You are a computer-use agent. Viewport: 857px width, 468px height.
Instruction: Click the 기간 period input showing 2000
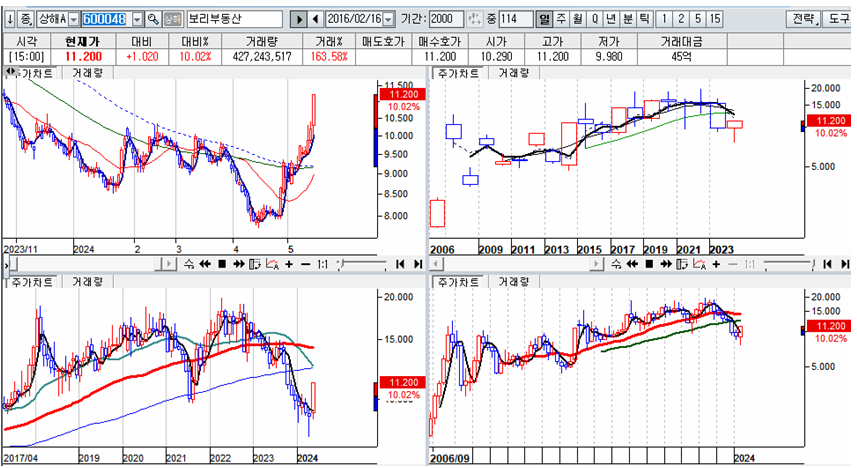(447, 19)
